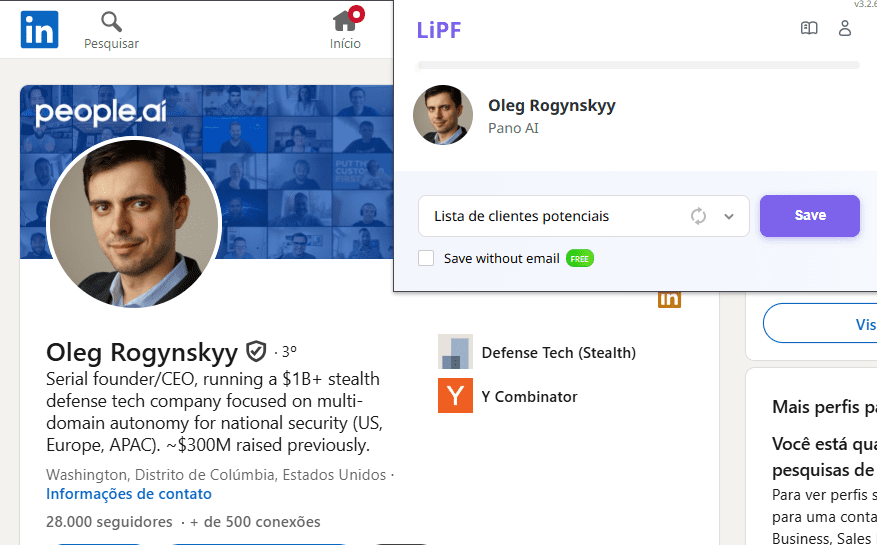Image resolution: width=877 pixels, height=545 pixels.
Task: Click the Defense Tech (Stealth) company link
Action: coord(558,352)
